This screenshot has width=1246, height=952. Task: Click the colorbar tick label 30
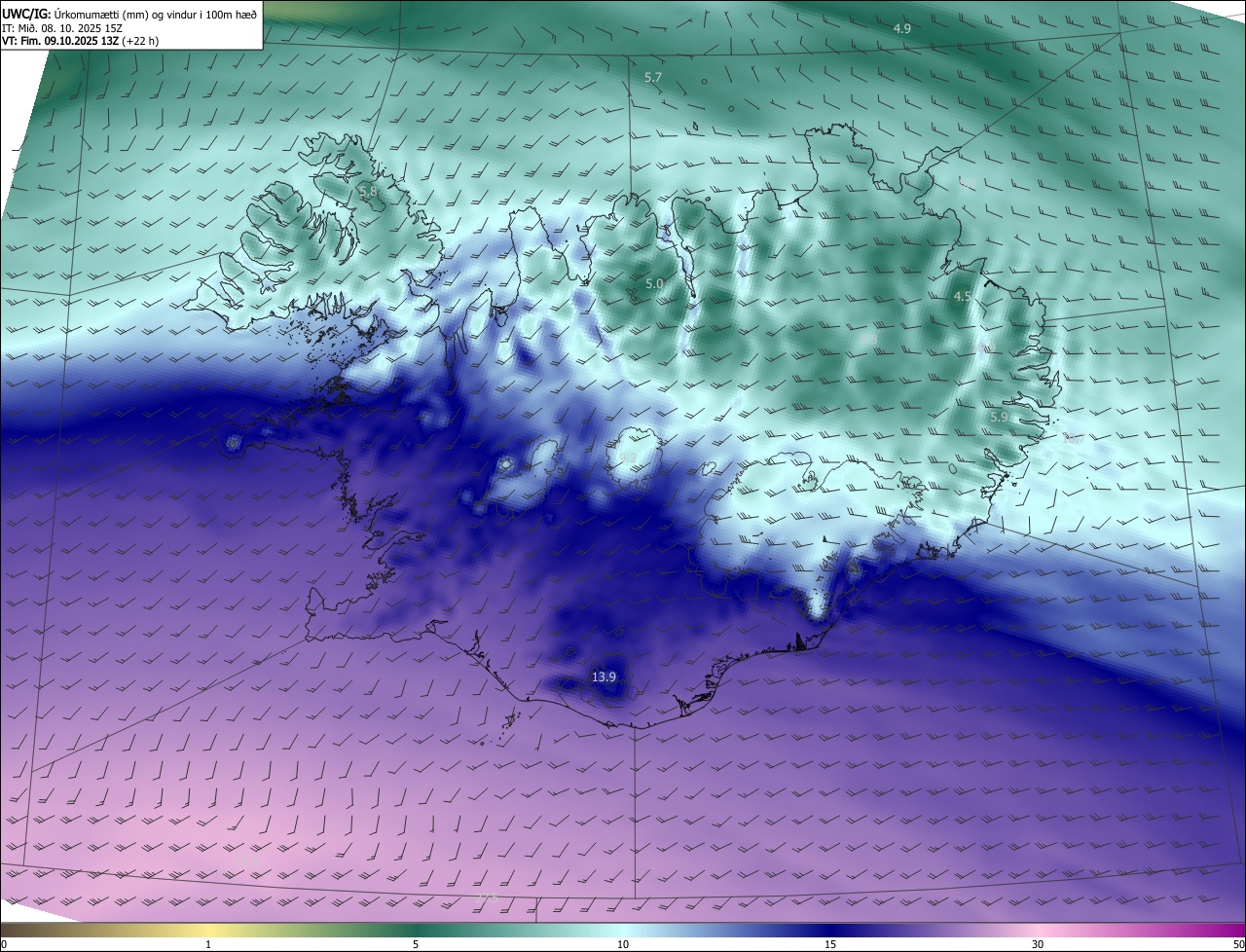pos(1038,945)
